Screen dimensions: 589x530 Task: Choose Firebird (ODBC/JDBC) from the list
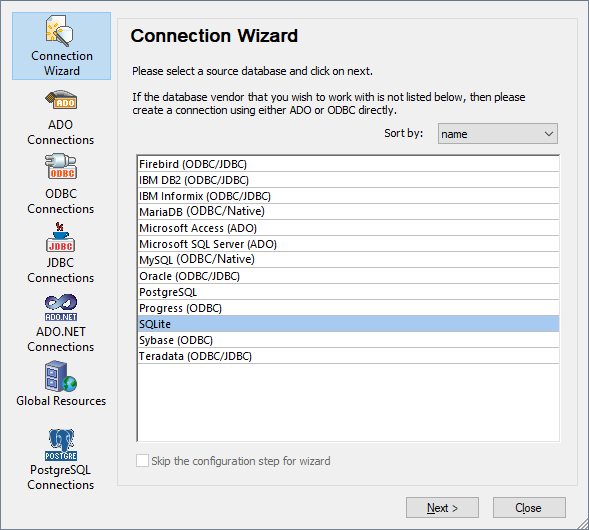pyautogui.click(x=348, y=164)
